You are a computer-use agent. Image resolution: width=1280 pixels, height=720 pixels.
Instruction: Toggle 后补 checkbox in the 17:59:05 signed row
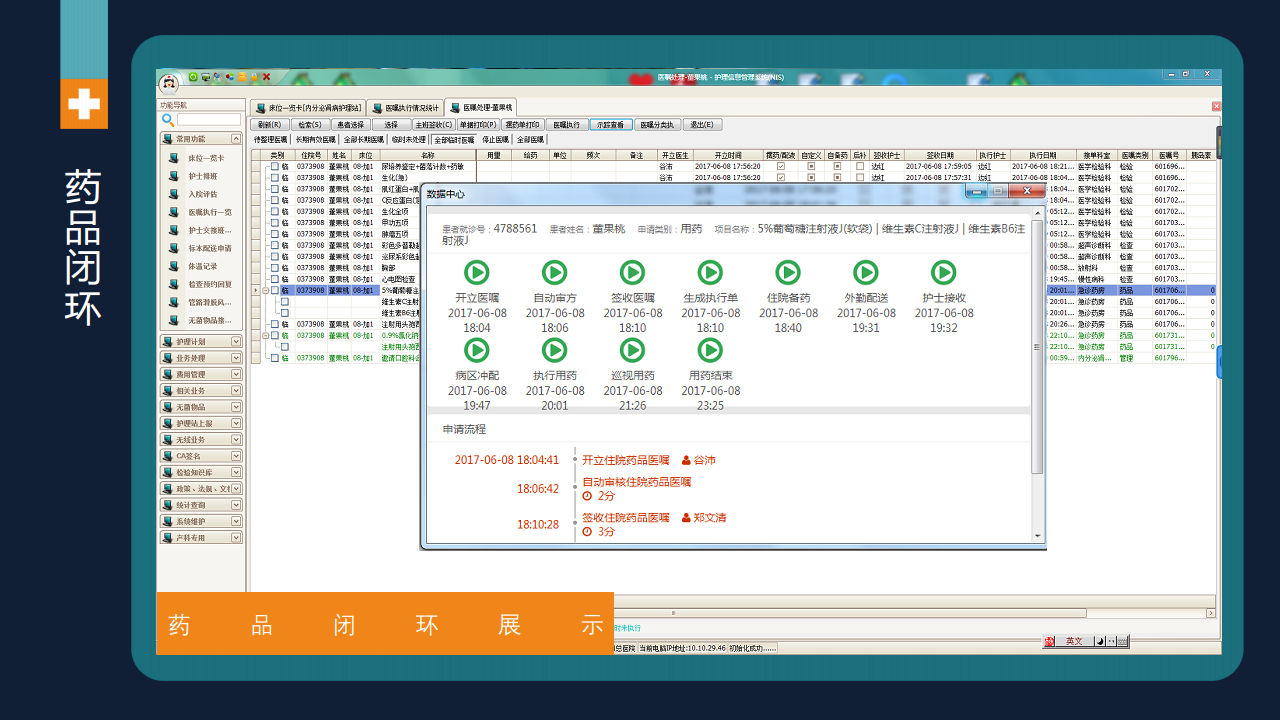pos(860,166)
